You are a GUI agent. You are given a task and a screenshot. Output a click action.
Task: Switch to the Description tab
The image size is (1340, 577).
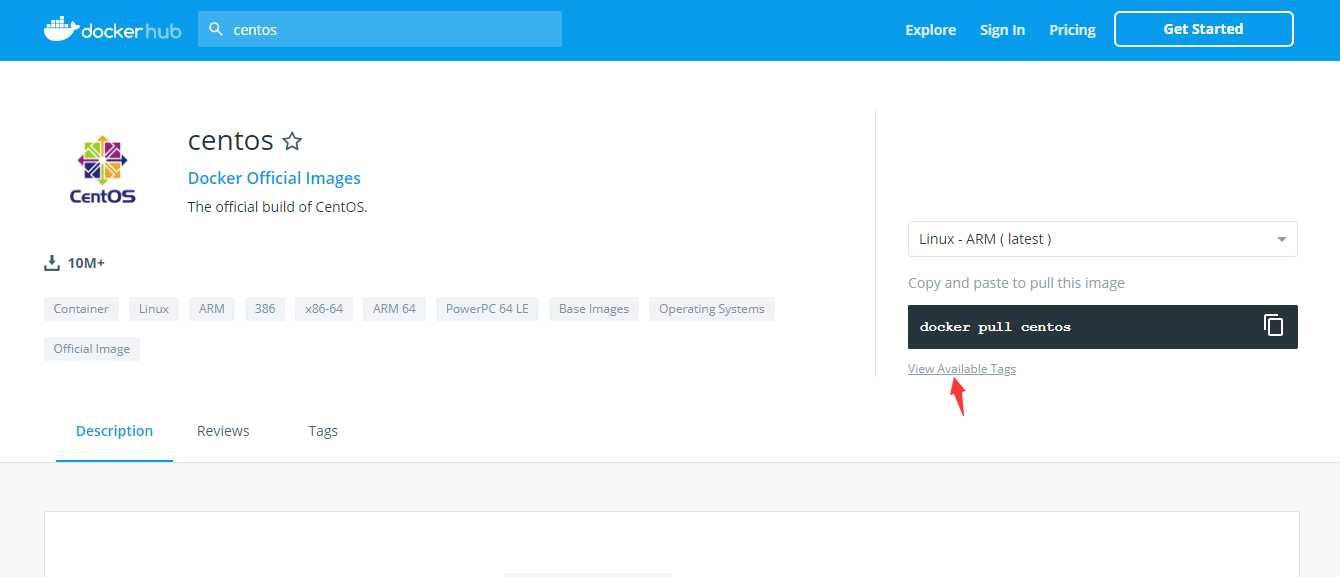coord(114,431)
